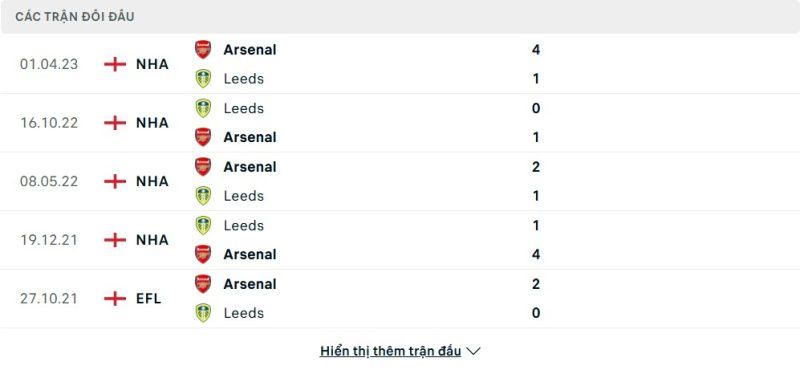Image resolution: width=800 pixels, height=374 pixels.
Task: Click England flag beside 19.12.21 date
Action: [115, 240]
